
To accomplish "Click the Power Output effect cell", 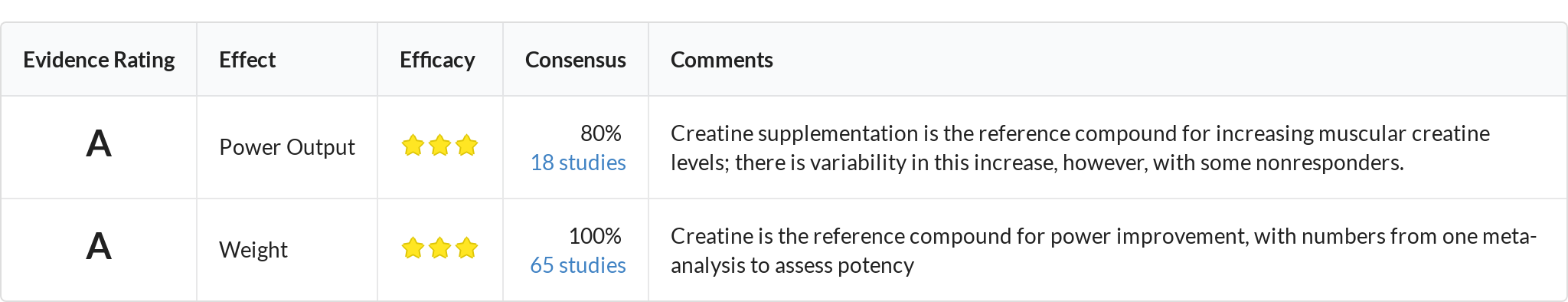I will click(x=287, y=147).
